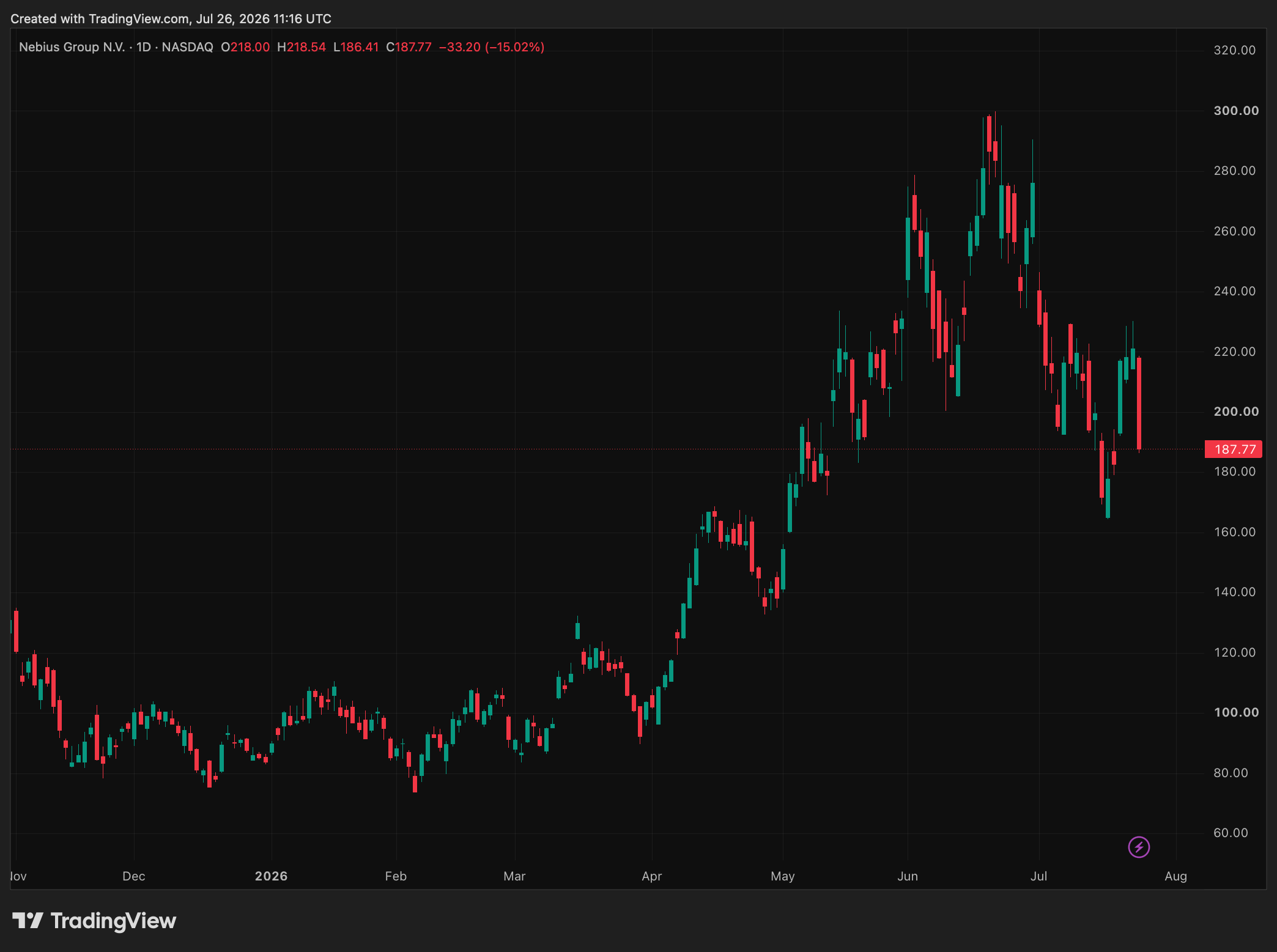Screen dimensions: 1277x952
Task: Select the Apr marker on the time axis
Action: point(652,876)
